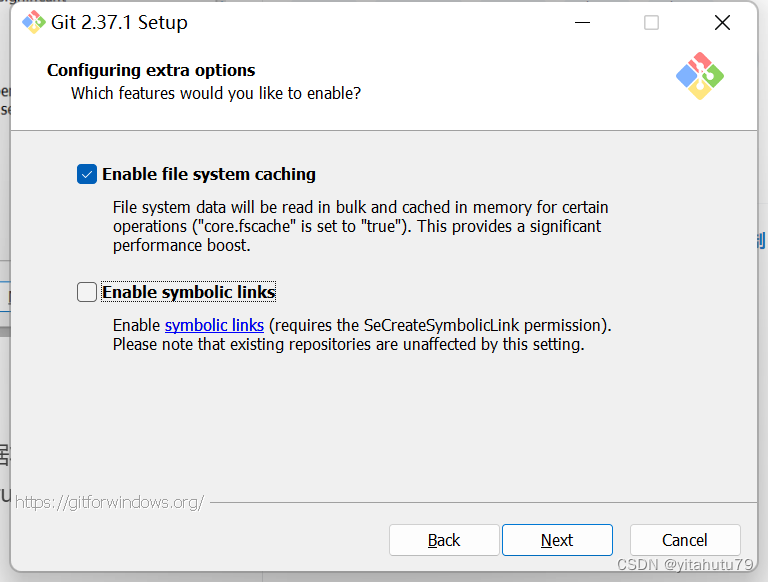Click the greyed-out maximize button
Viewport: 768px width, 582px height.
click(651, 22)
